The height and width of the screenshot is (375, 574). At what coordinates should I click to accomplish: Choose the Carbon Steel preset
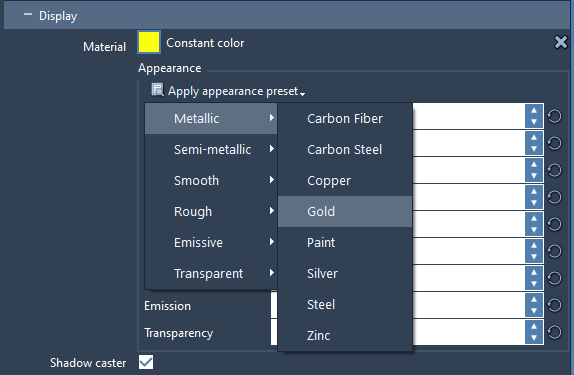pyautogui.click(x=345, y=149)
